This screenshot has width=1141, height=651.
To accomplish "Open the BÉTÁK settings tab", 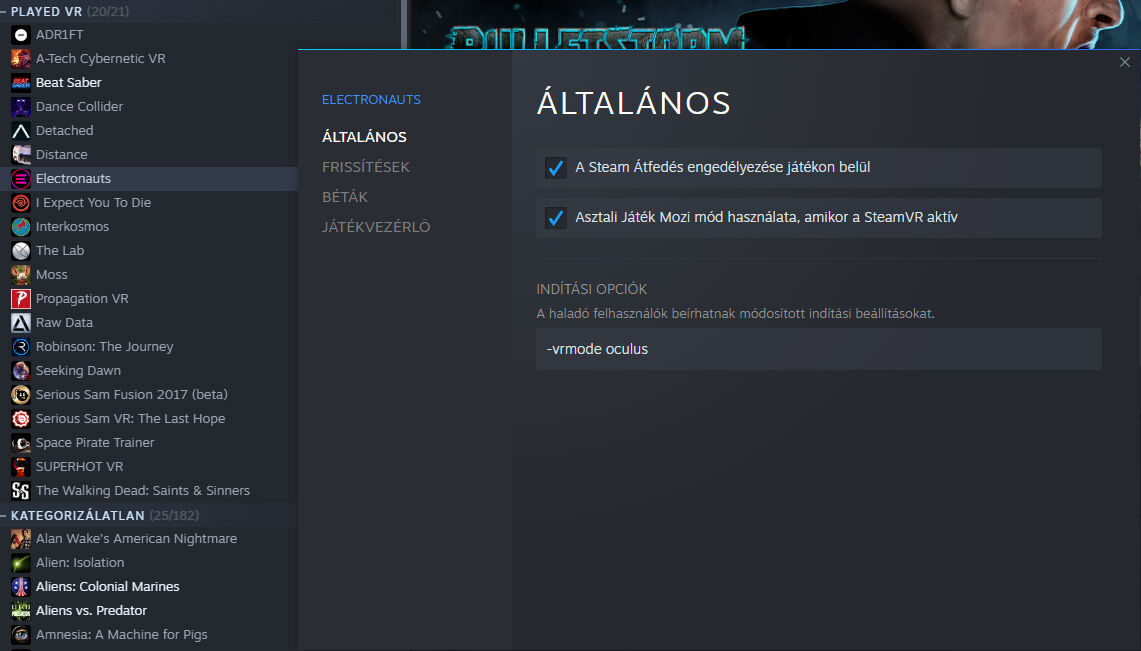I will (x=345, y=196).
